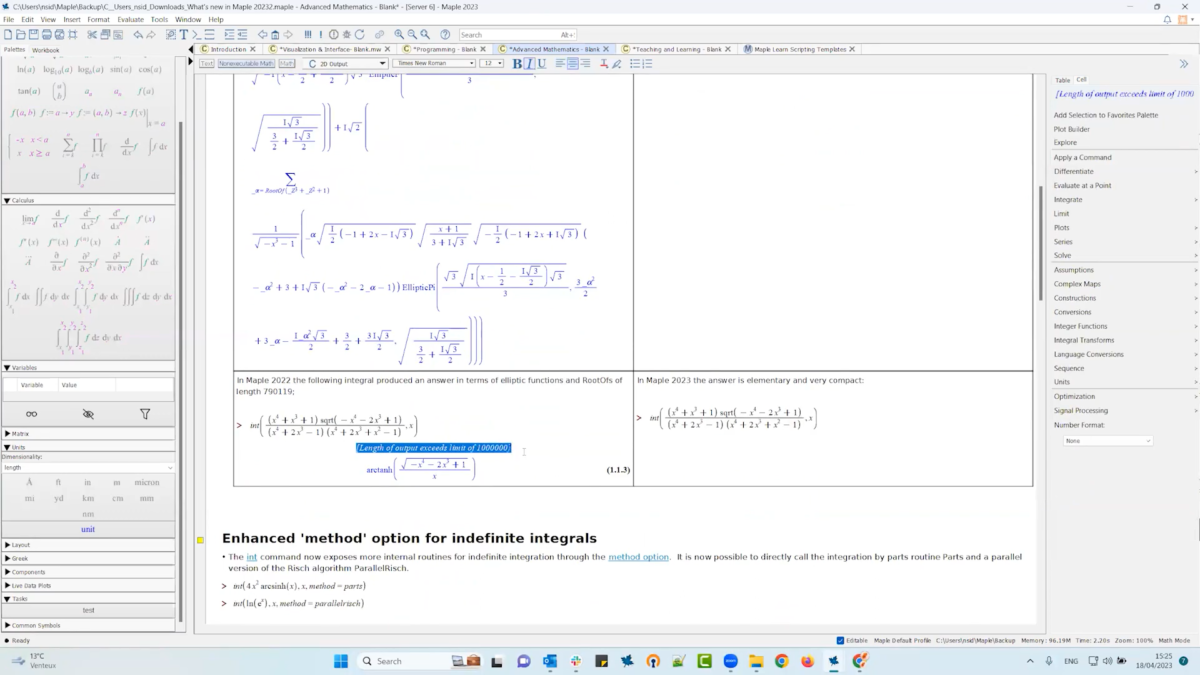The image size is (1200, 675).
Task: Toggle the Editable checkbox in status bar
Action: [x=840, y=640]
